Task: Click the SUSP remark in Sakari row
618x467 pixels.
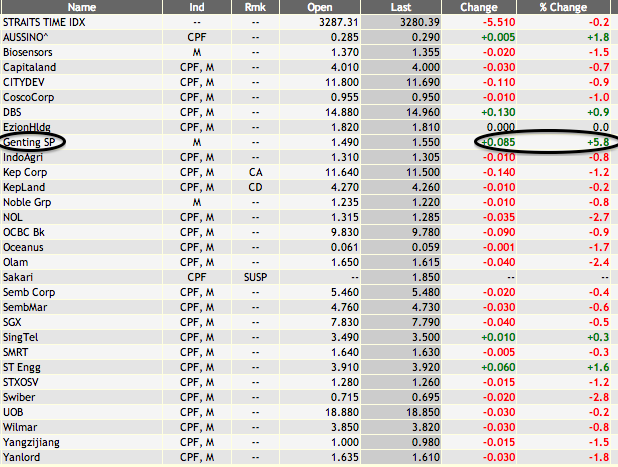Action: [x=255, y=274]
